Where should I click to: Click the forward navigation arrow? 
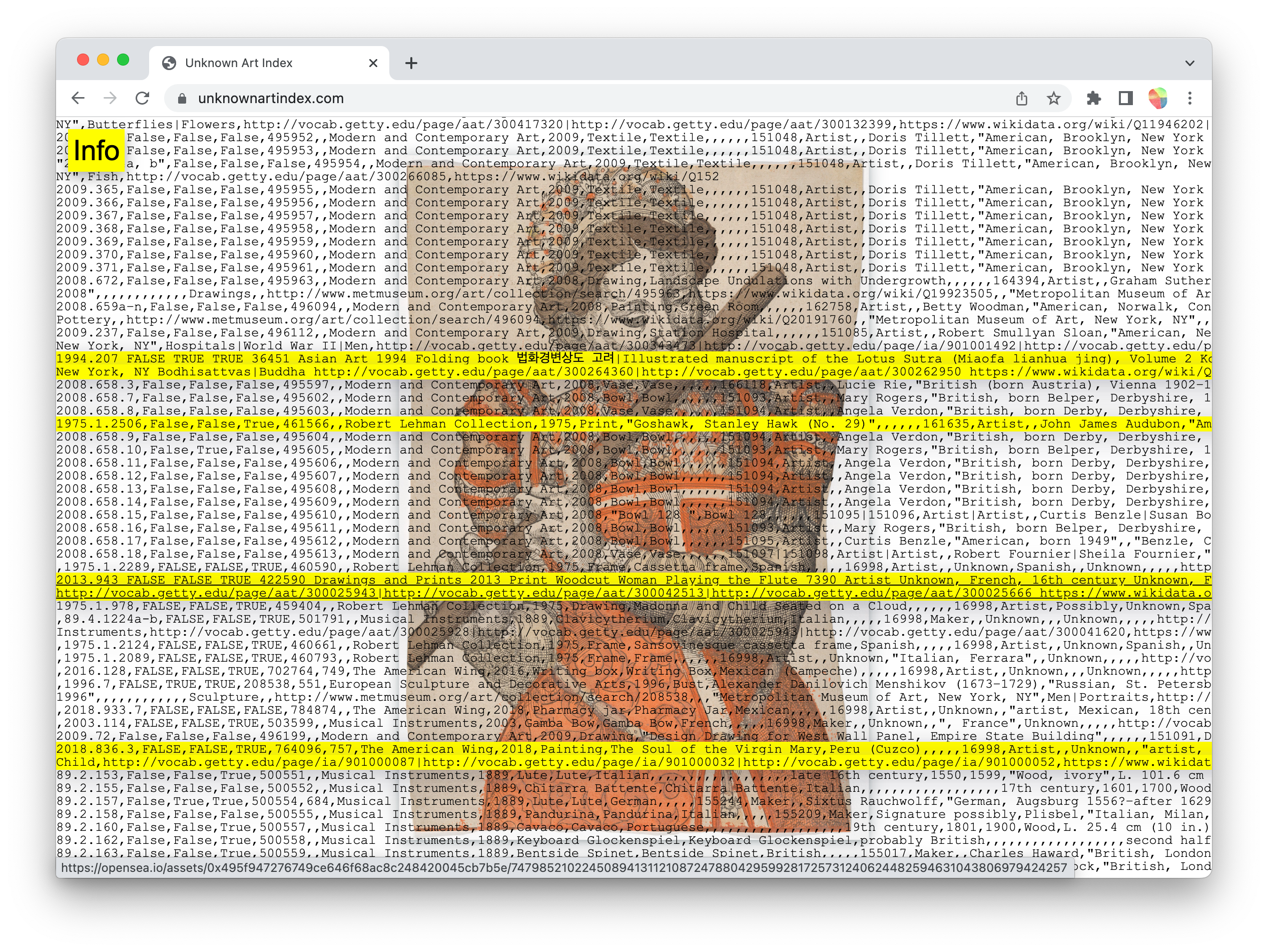pos(110,98)
